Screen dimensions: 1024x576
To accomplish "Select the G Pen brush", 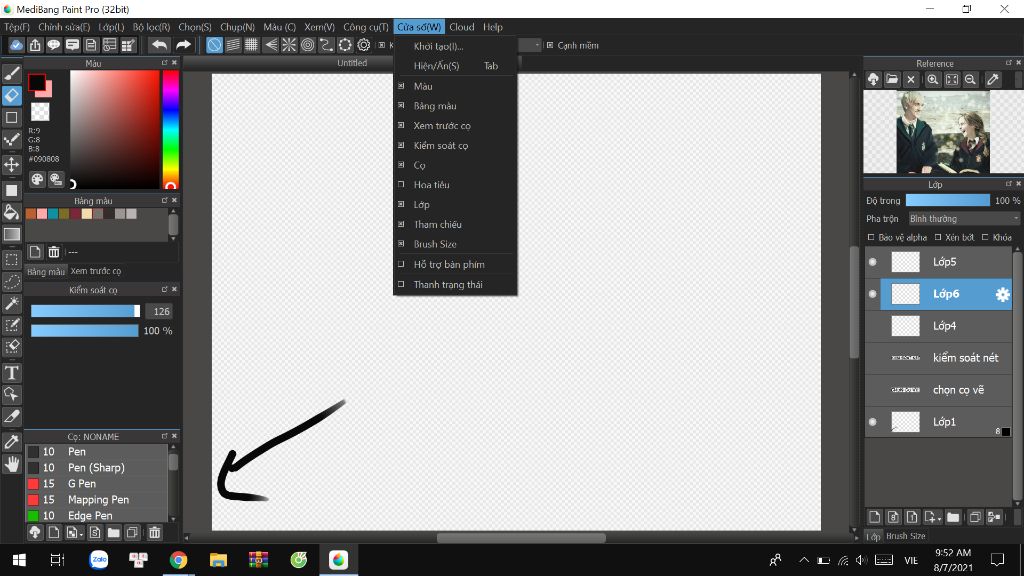I will pos(97,484).
